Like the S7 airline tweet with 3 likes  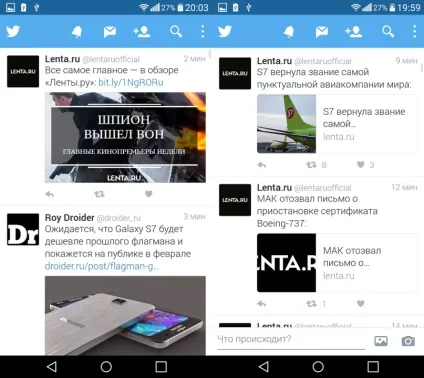360,164
